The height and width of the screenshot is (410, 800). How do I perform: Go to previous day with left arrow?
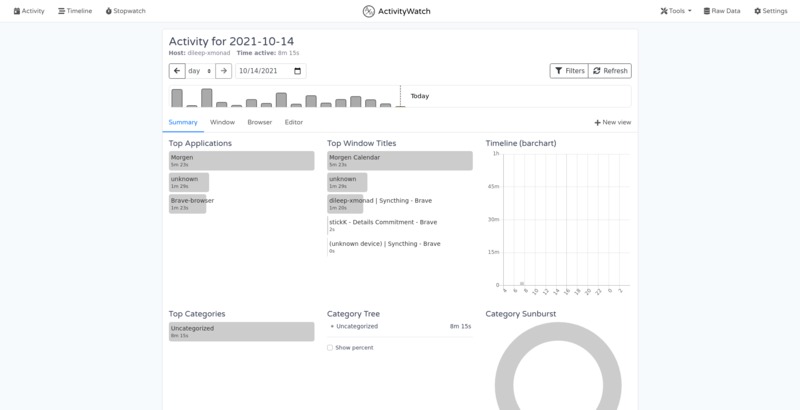tap(177, 71)
